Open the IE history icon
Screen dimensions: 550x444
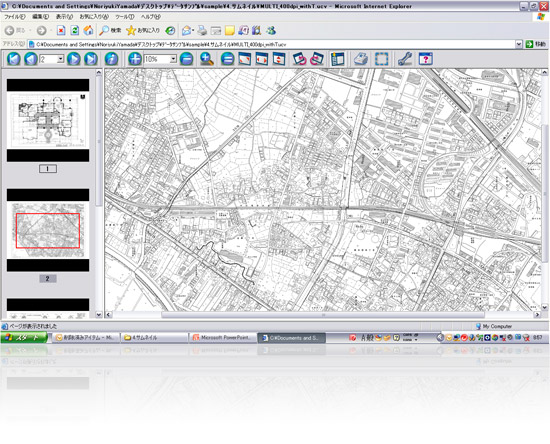click(170, 31)
